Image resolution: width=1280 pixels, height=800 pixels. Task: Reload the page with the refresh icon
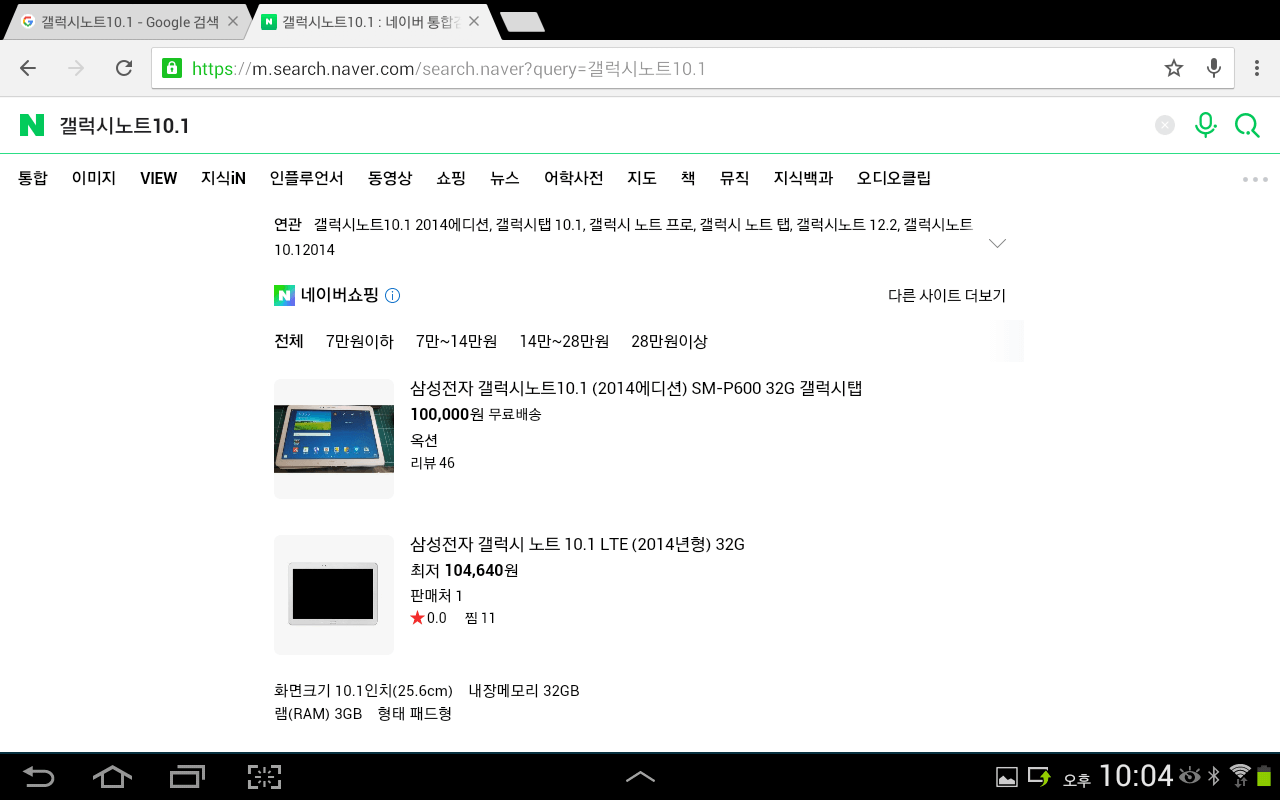(123, 68)
